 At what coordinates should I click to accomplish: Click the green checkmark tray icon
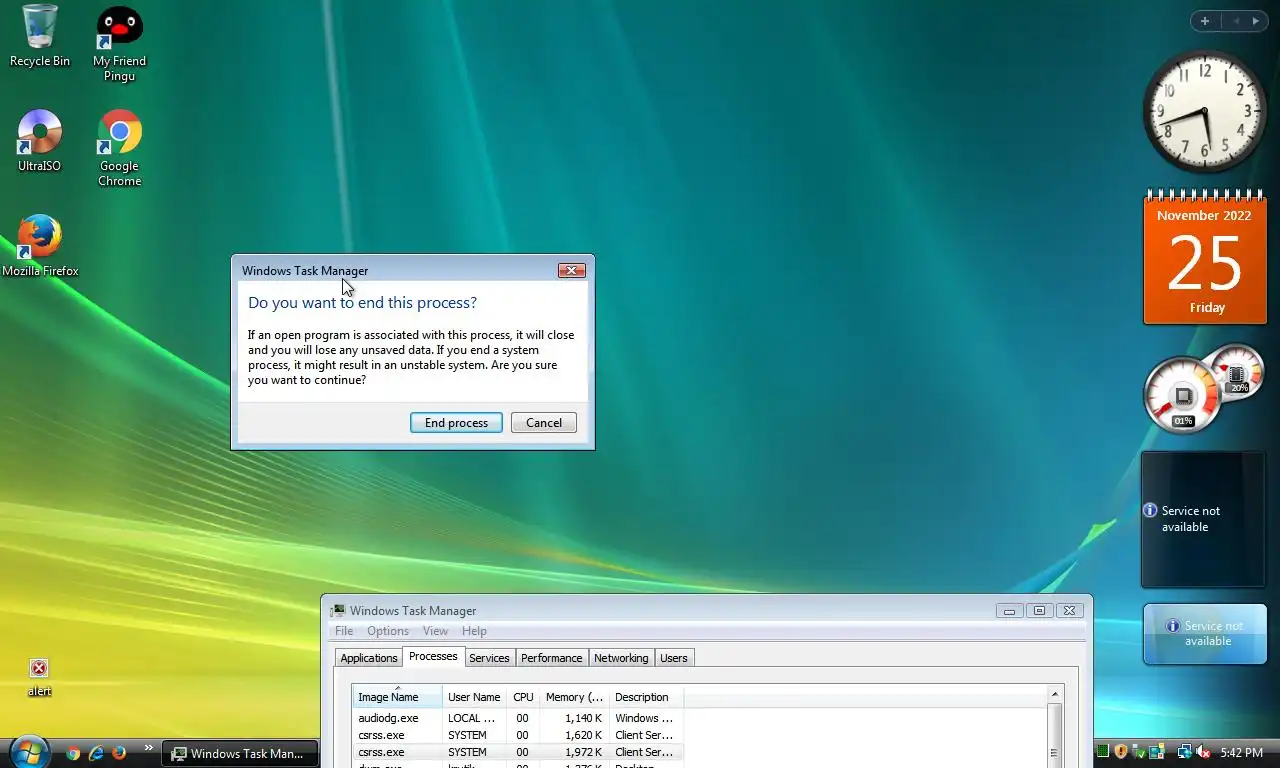1139,752
